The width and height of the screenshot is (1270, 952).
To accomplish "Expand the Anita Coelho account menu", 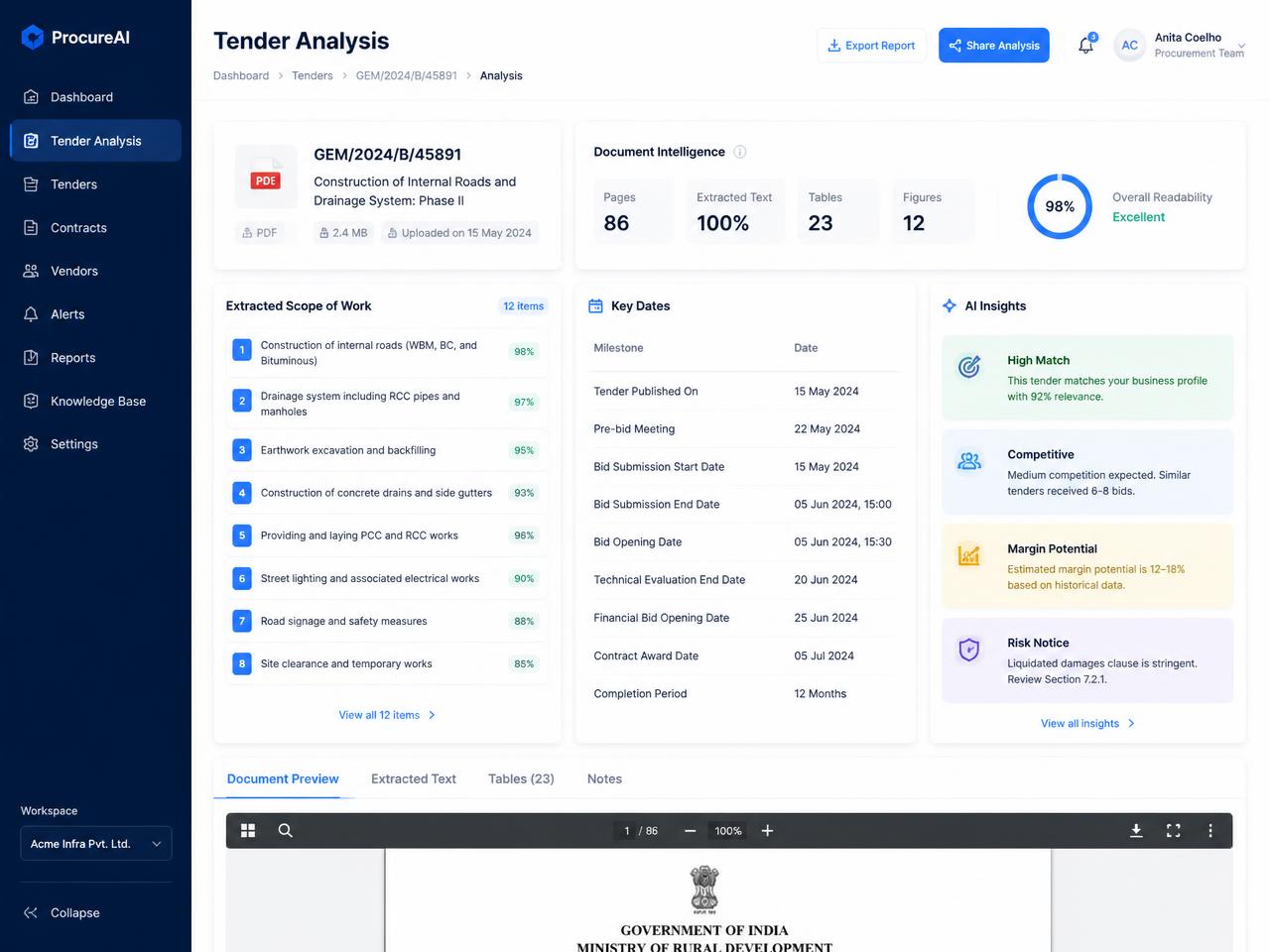I will tap(1241, 46).
